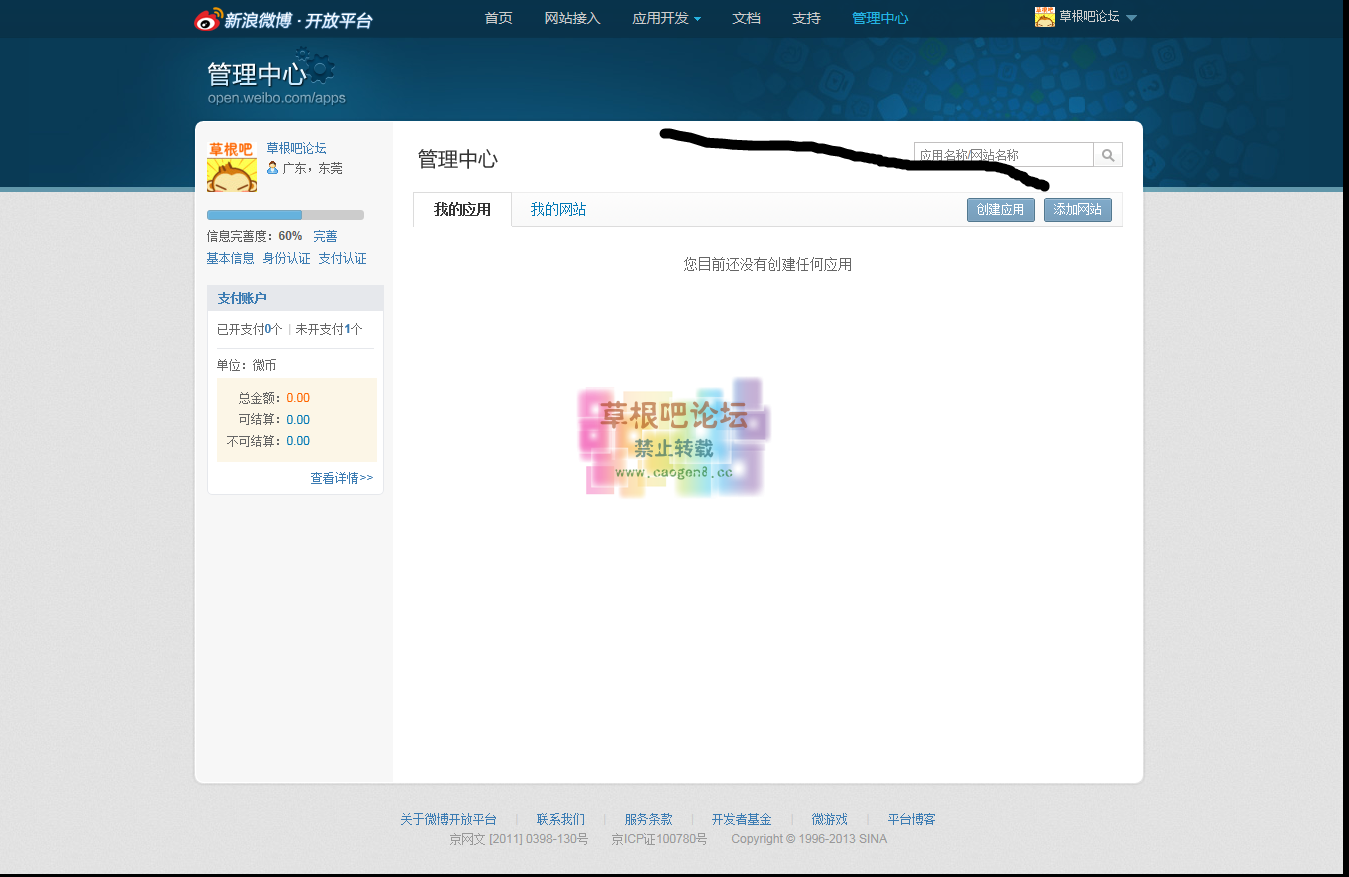Click the 草根吧论坛 avatar in the top bar
Screen dimensions: 1349x877
[x=1045, y=16]
